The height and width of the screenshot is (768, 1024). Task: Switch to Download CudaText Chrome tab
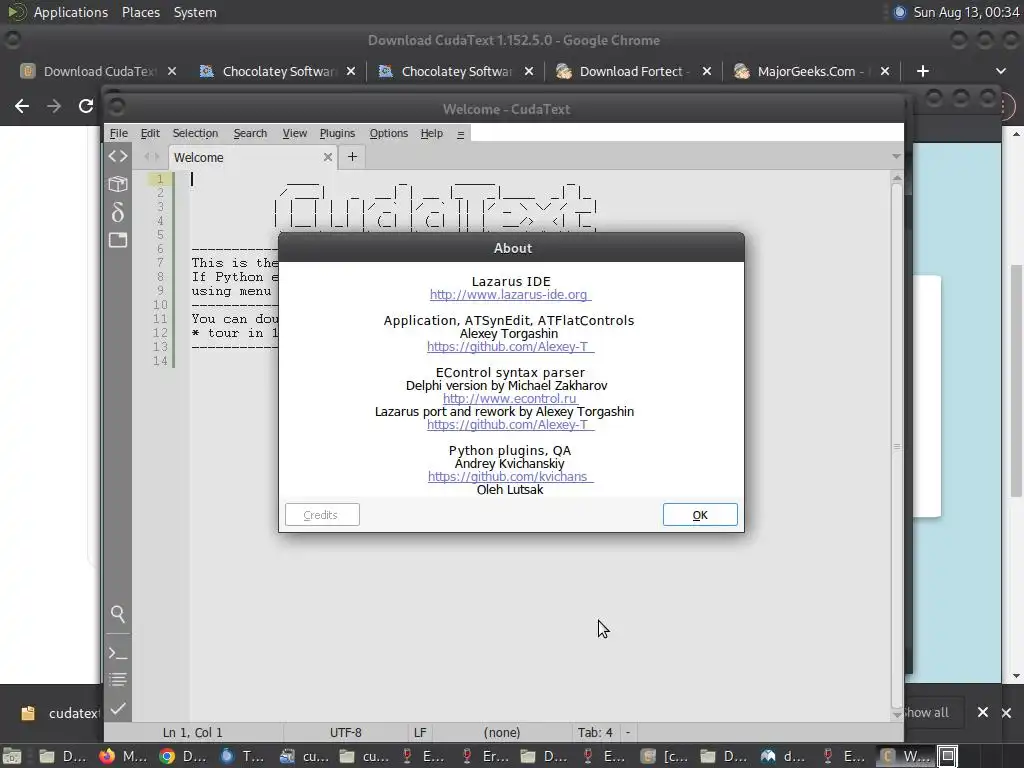tap(98, 71)
